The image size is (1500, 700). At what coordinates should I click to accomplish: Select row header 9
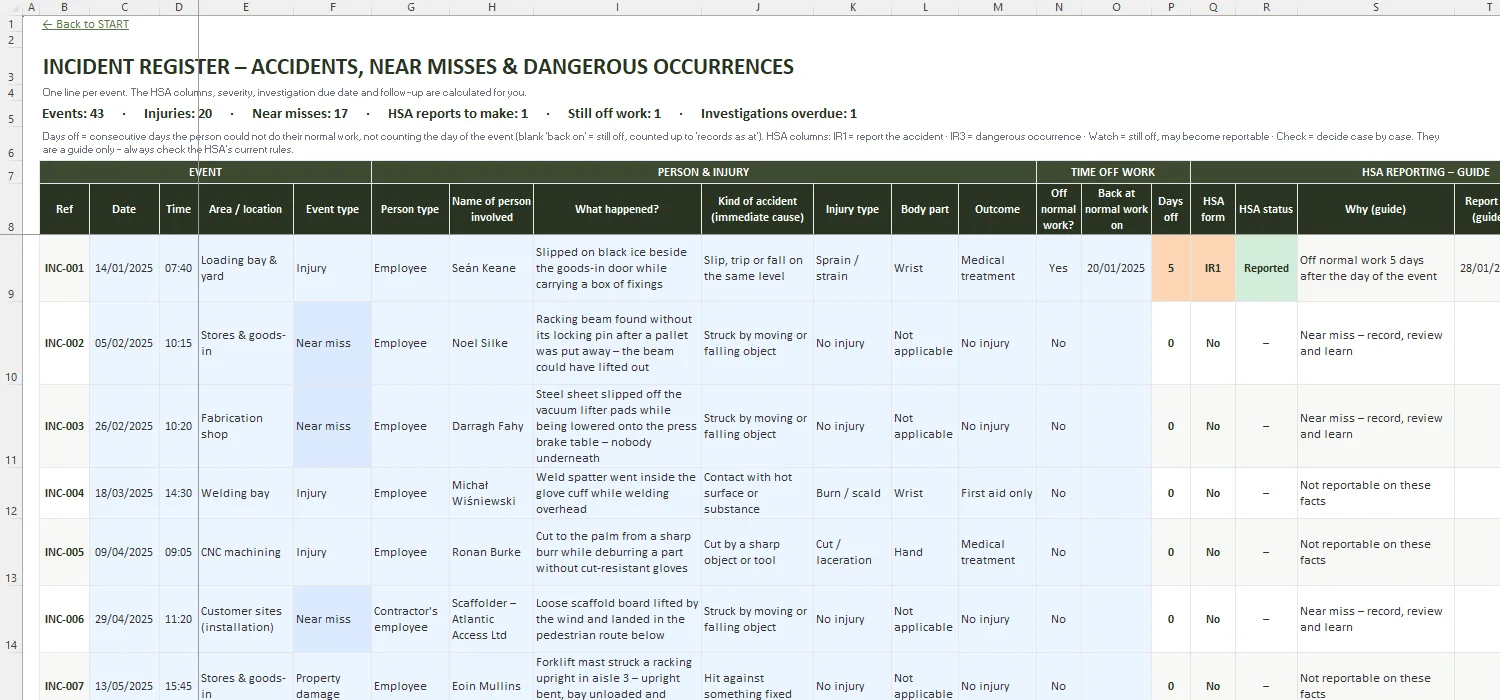tap(10, 268)
